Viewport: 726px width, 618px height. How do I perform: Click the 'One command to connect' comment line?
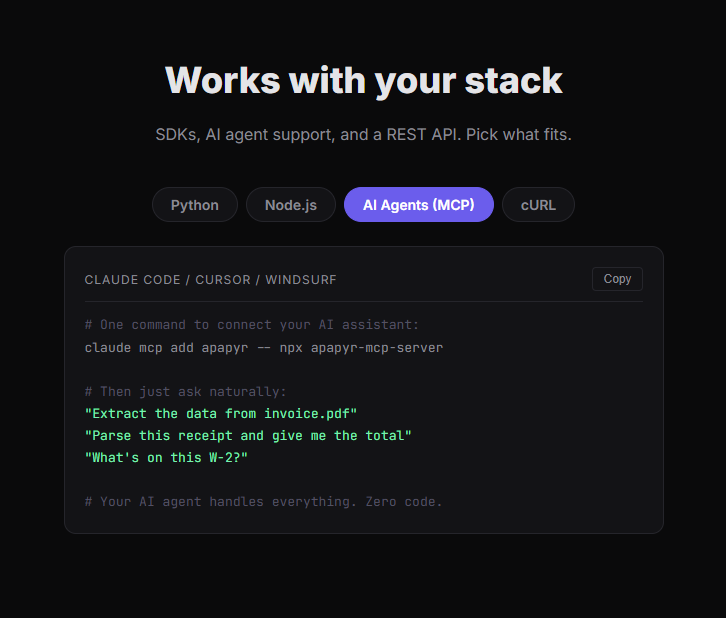[x=251, y=325]
